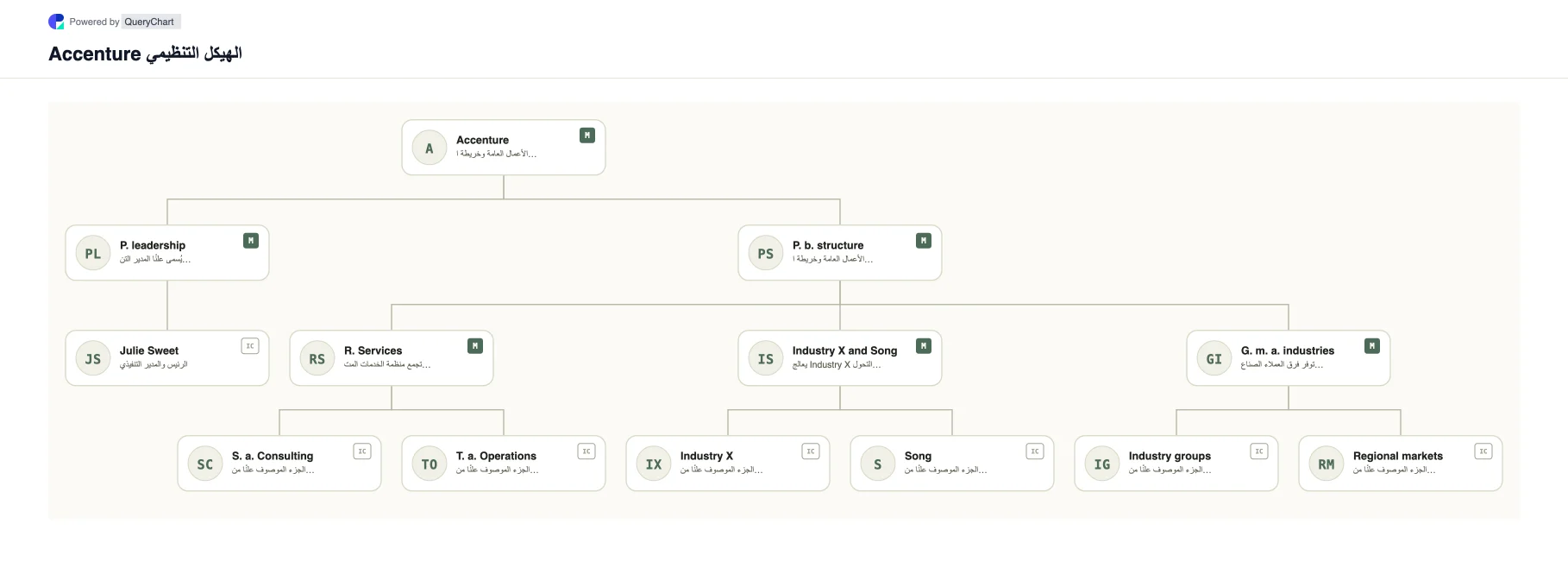Click the "Industry X and Song" name
1568x568 pixels.
[845, 350]
